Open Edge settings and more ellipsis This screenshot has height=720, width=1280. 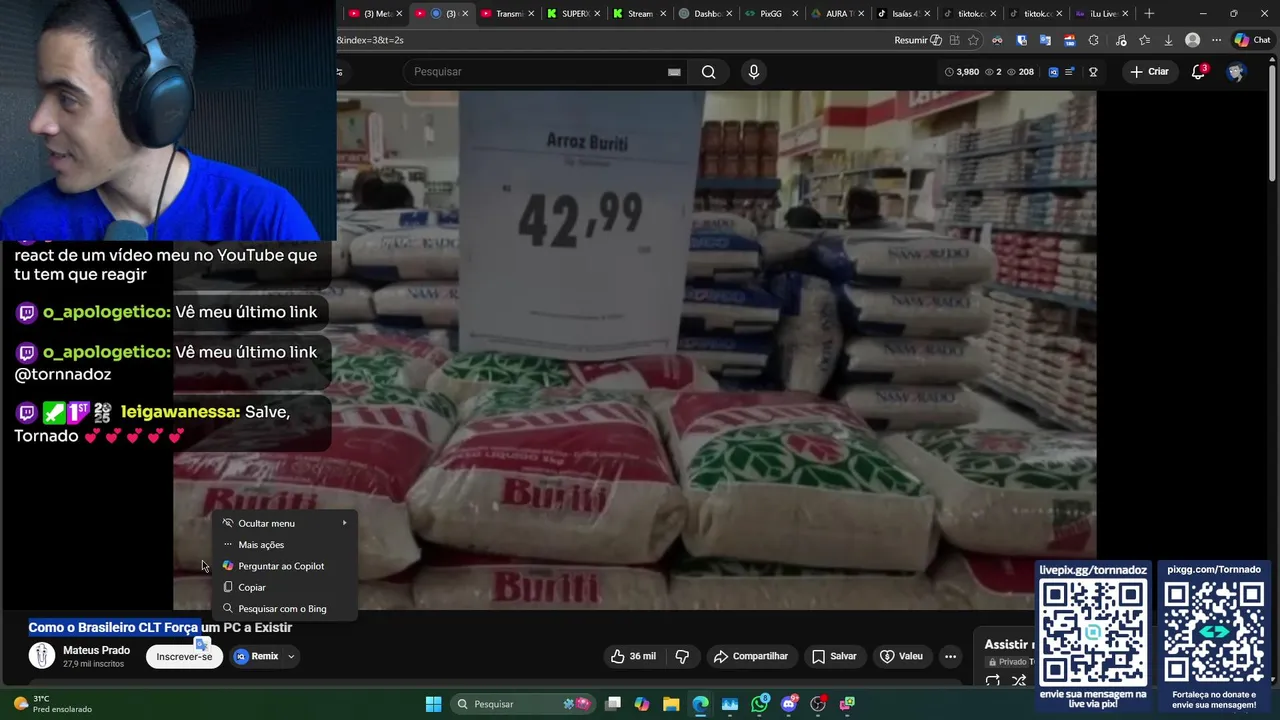(x=1216, y=40)
